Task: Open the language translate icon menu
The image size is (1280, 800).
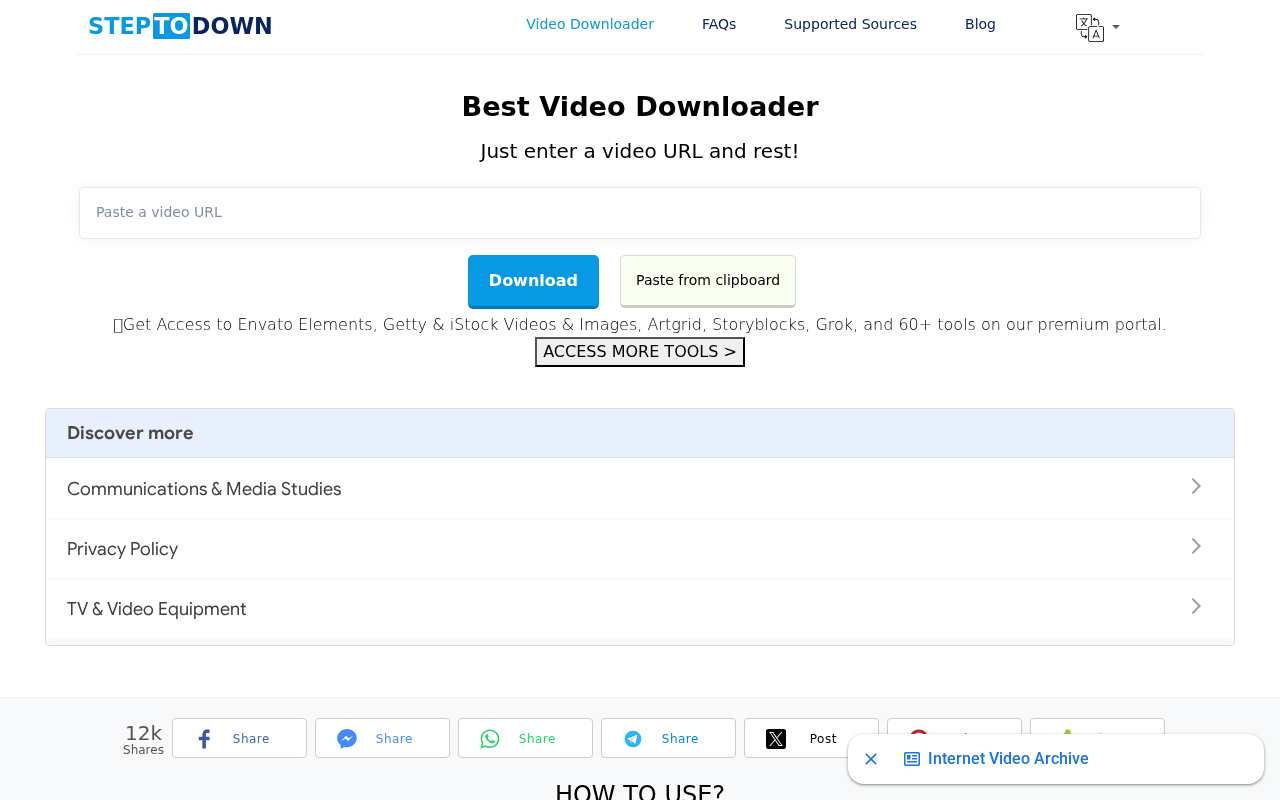Action: 1097,28
